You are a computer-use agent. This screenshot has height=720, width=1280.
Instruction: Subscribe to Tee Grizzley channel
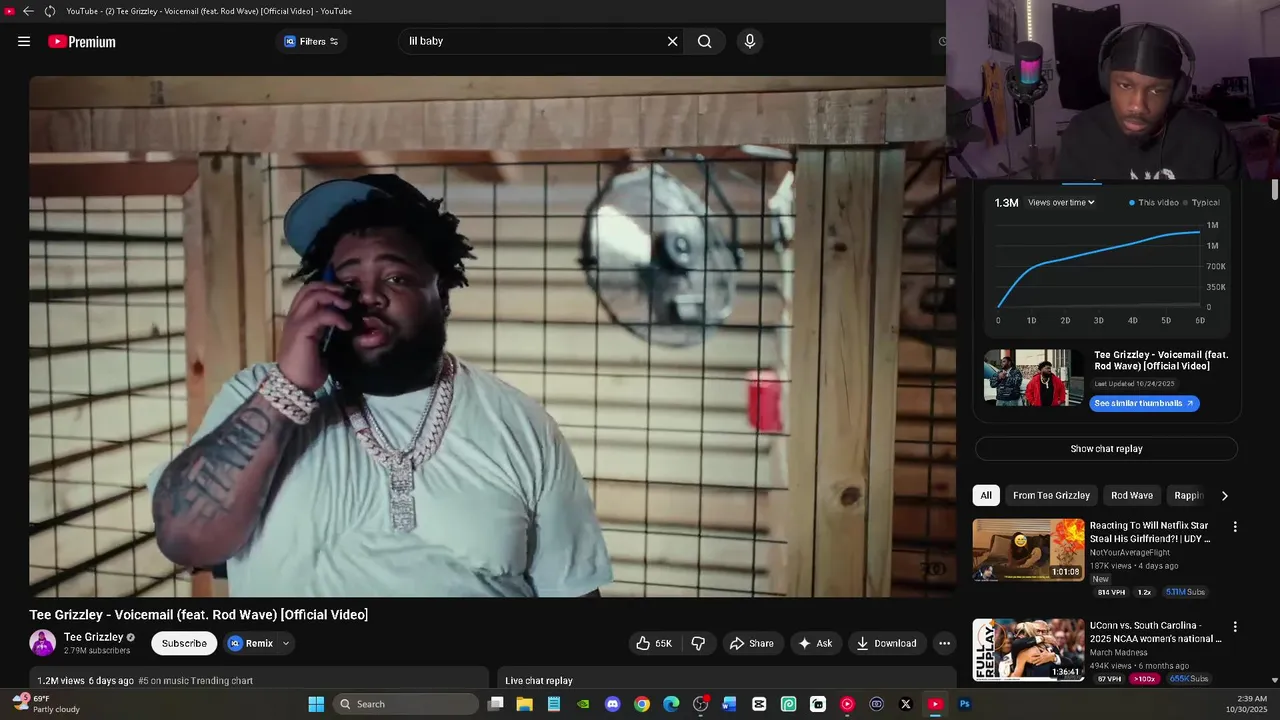[x=184, y=643]
